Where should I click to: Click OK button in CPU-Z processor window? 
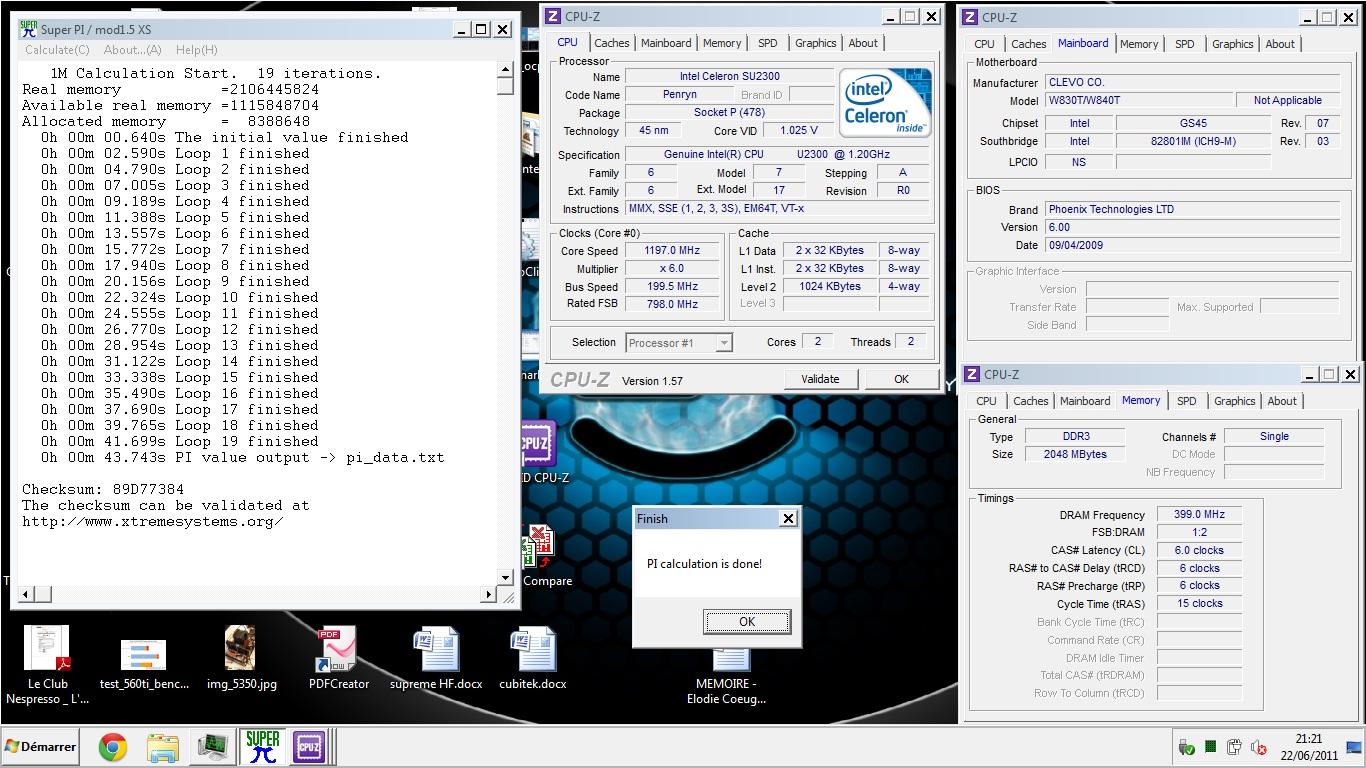click(901, 379)
